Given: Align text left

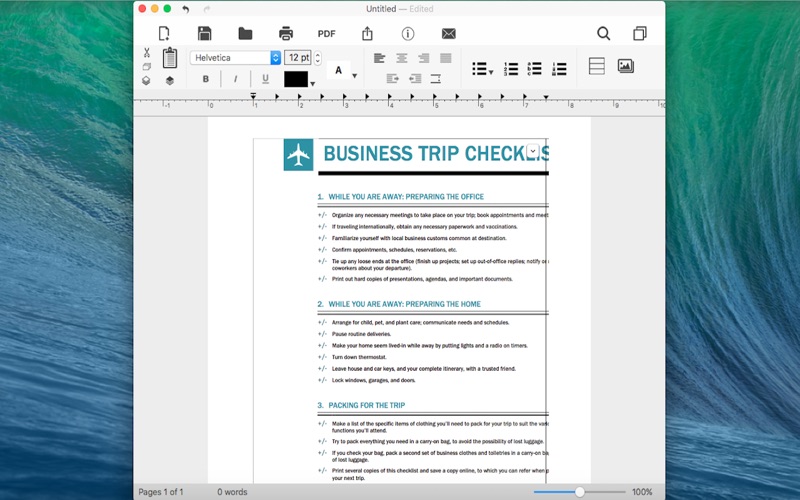Looking at the screenshot, I should click(x=379, y=58).
